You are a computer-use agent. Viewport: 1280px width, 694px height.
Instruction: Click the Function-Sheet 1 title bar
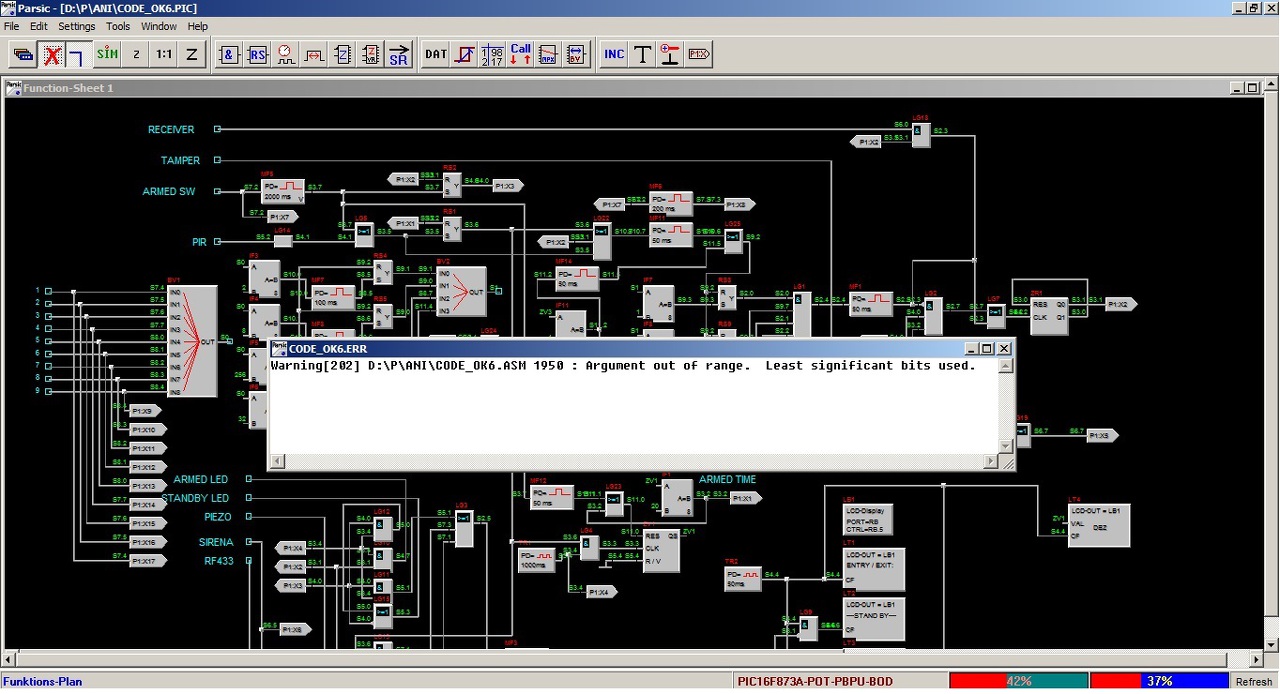(632, 88)
